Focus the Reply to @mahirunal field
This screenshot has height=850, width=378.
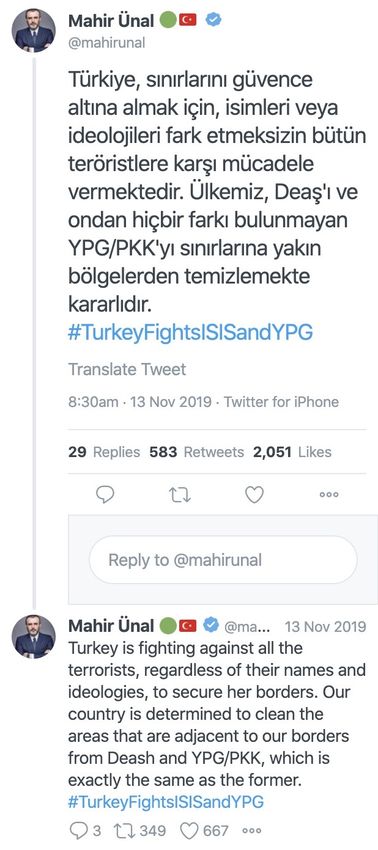point(223,559)
